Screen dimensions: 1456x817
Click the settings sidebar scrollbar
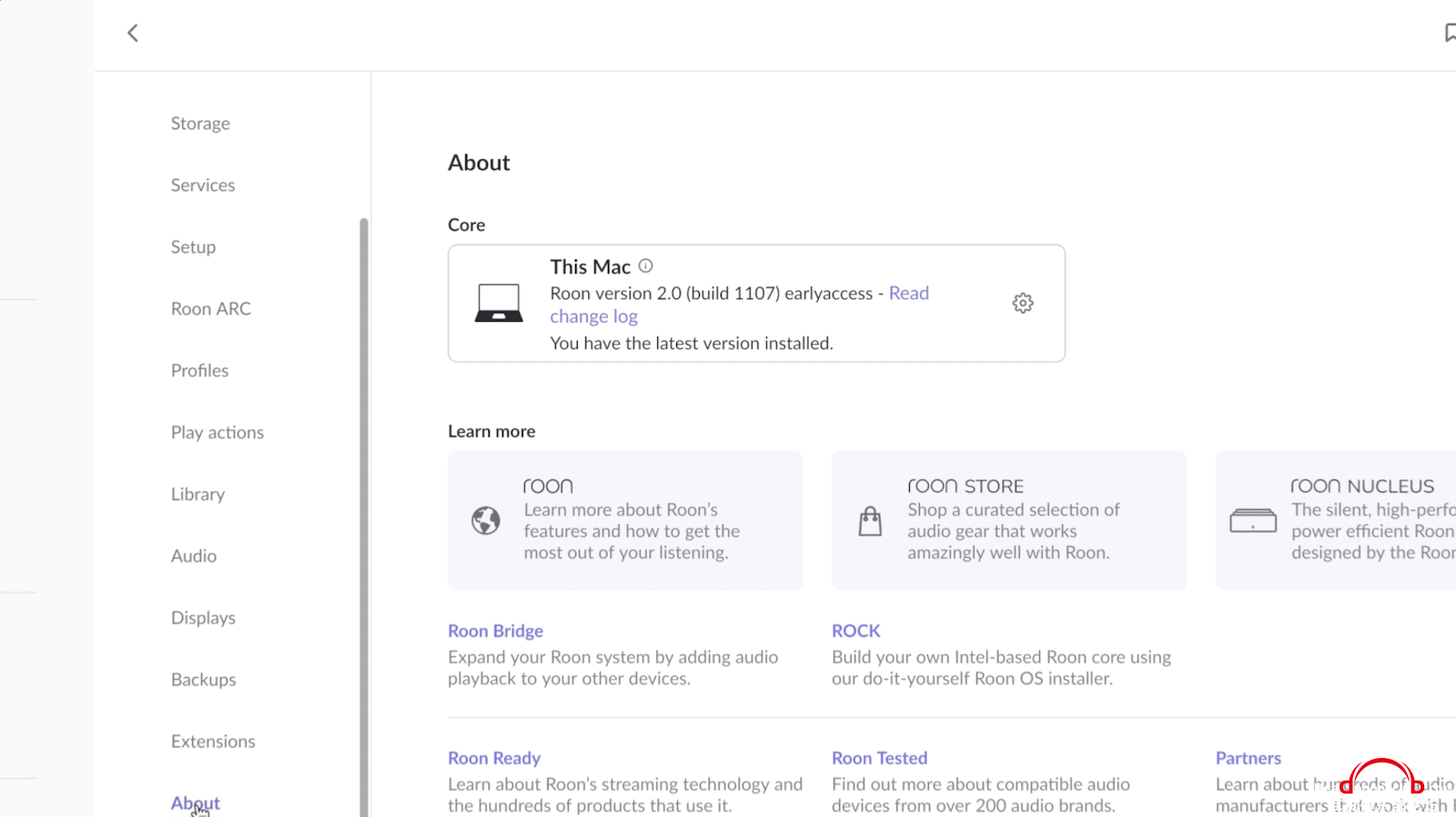(x=364, y=517)
